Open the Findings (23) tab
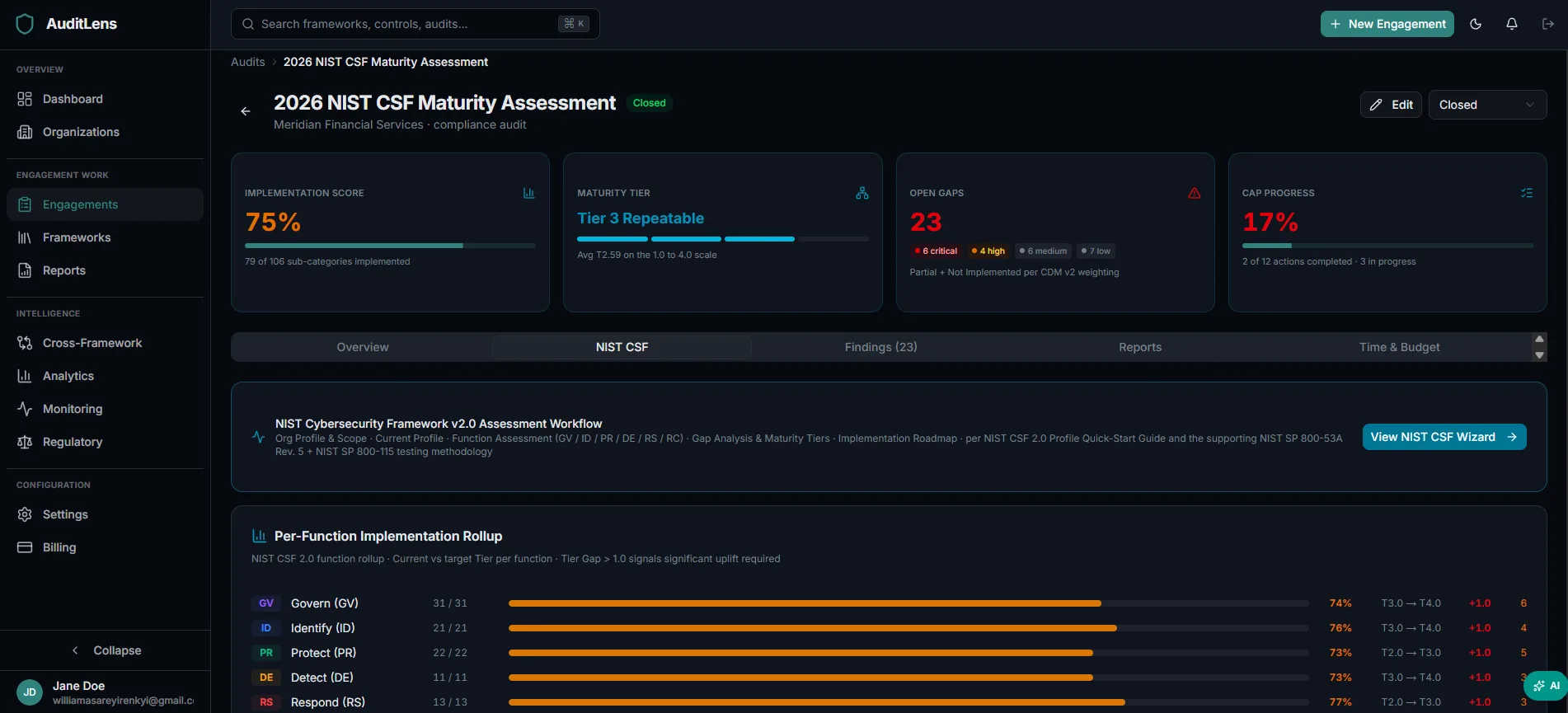Viewport: 1568px width, 713px height. [881, 347]
